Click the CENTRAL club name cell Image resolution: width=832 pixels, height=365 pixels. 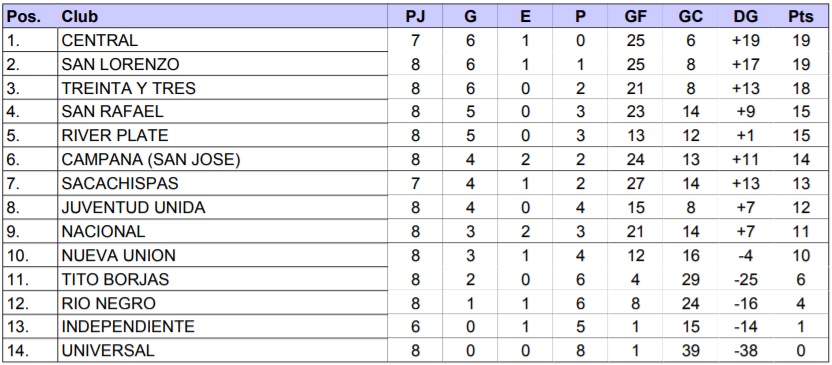click(222, 40)
